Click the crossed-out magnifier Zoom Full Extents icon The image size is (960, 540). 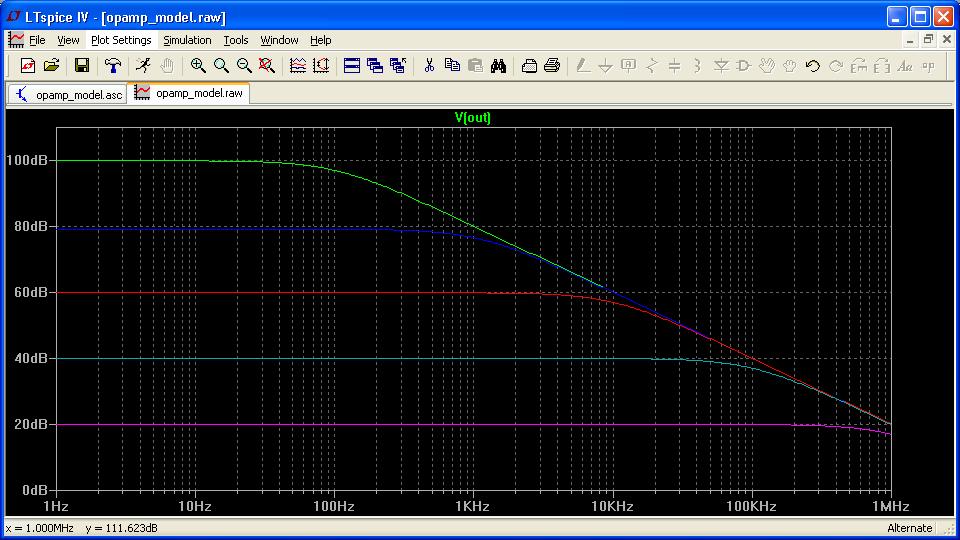point(267,66)
